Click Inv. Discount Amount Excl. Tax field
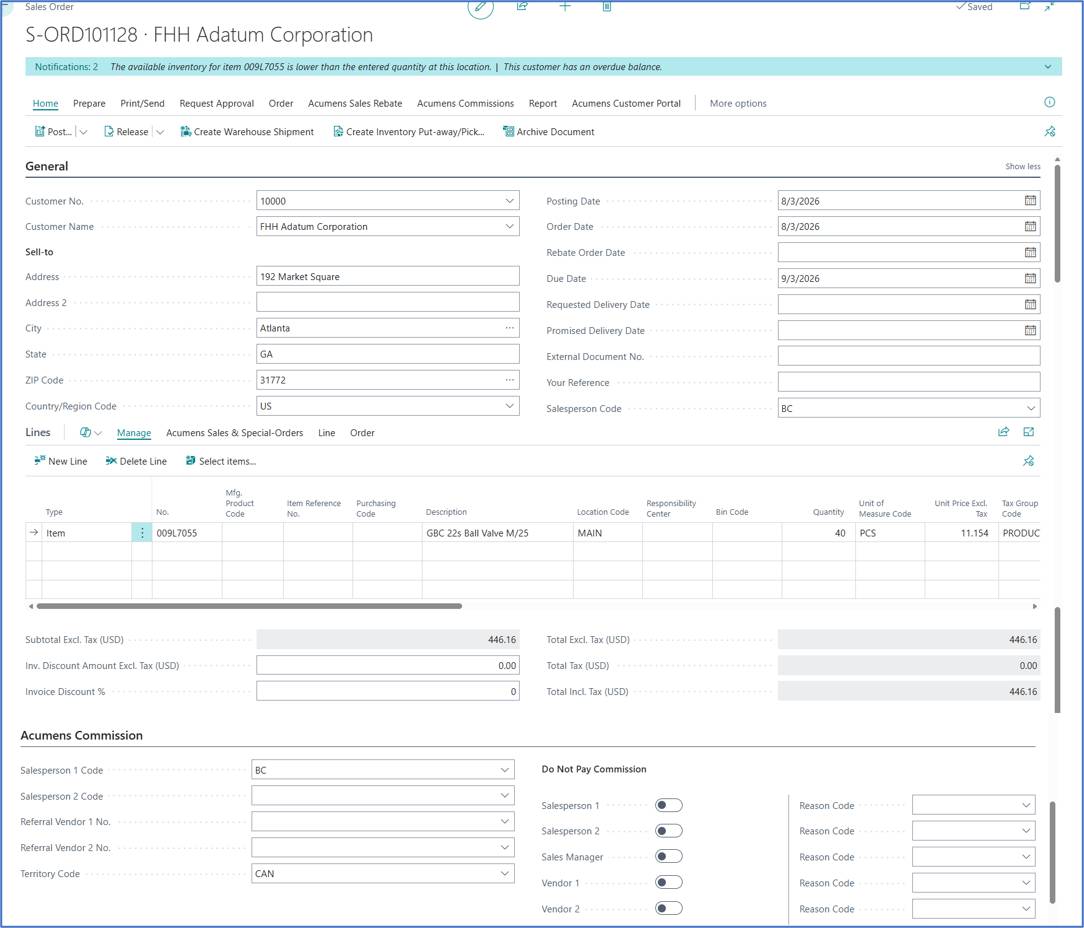This screenshot has width=1084, height=928. click(387, 665)
